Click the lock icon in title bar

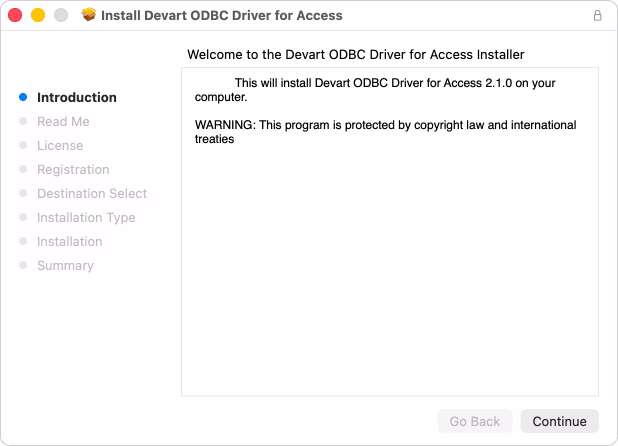pyautogui.click(x=598, y=15)
